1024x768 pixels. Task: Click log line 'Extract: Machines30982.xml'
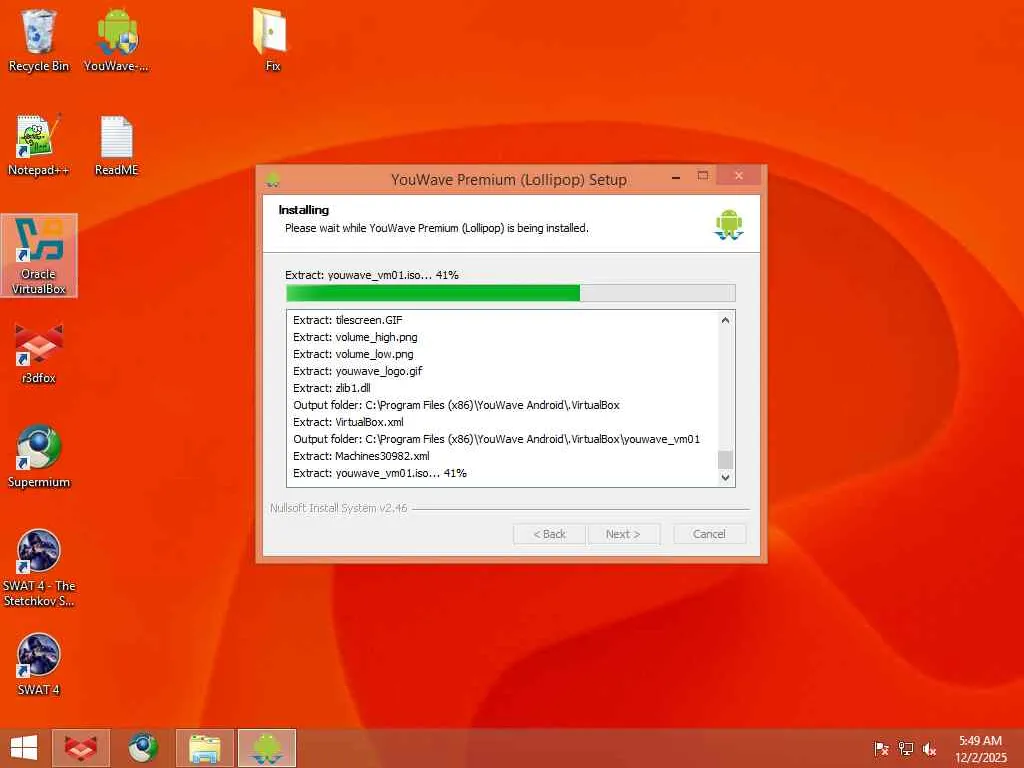(361, 456)
